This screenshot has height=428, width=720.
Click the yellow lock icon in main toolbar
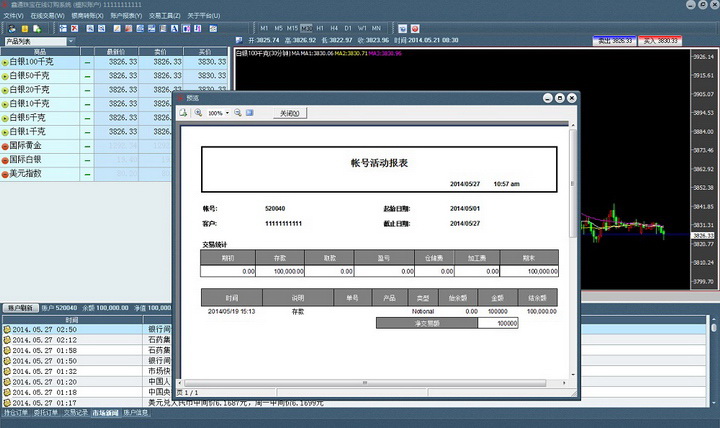25,28
